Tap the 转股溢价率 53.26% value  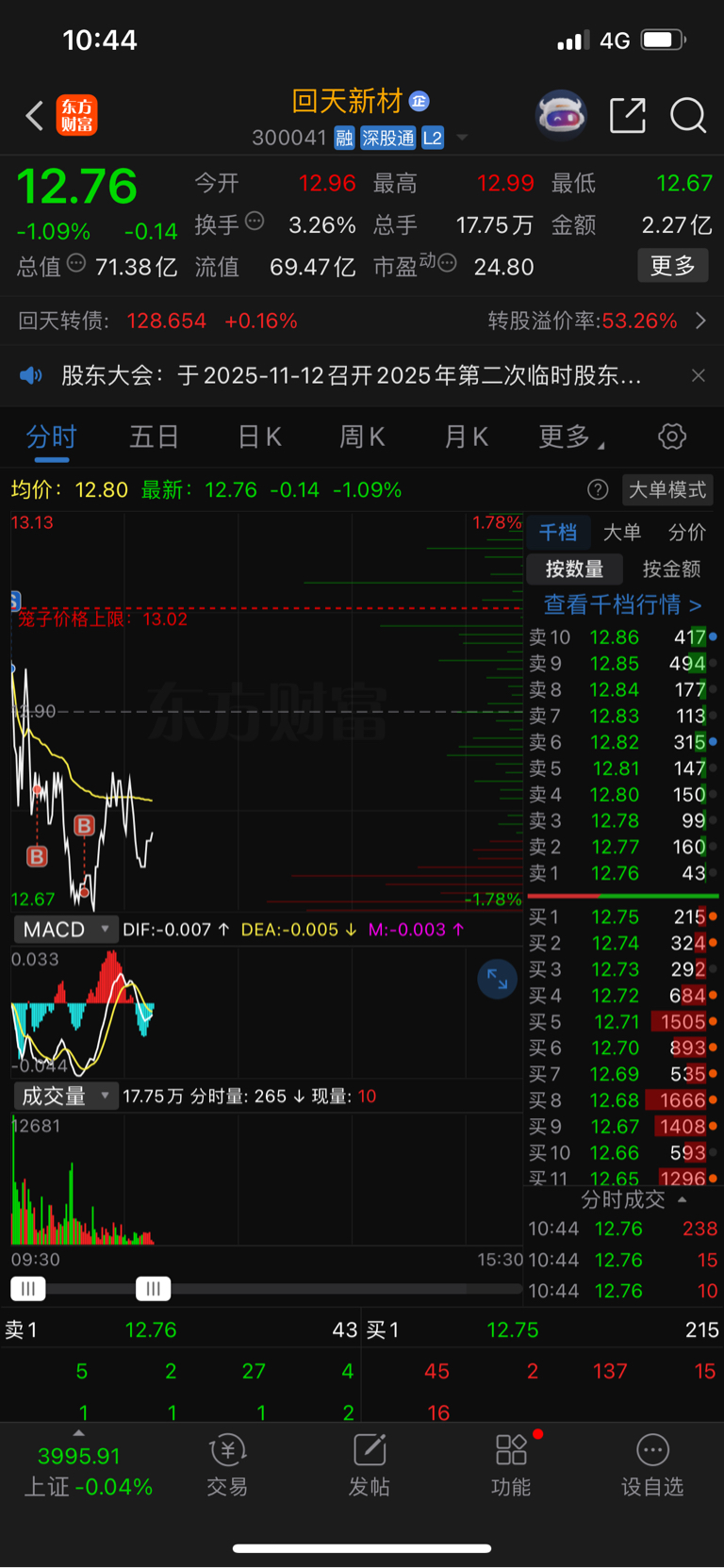pos(639,321)
